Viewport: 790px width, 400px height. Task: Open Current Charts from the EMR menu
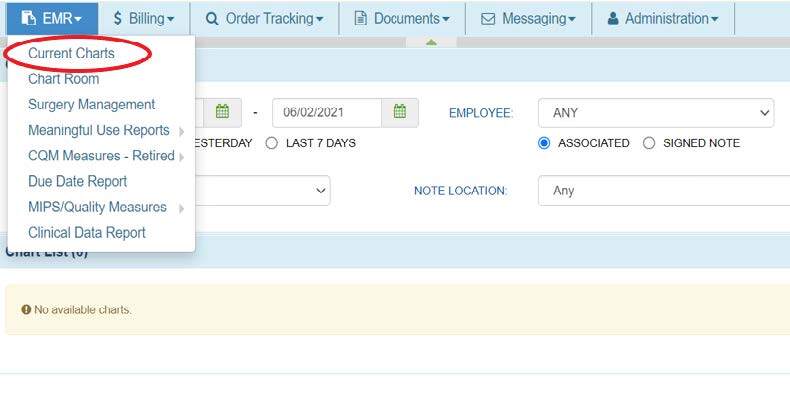pos(71,53)
